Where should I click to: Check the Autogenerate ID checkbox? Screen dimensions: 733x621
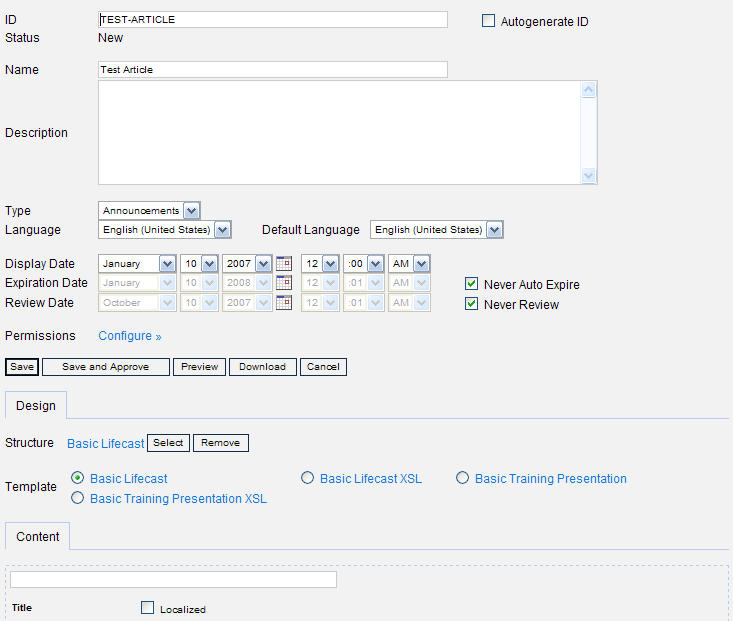point(489,21)
